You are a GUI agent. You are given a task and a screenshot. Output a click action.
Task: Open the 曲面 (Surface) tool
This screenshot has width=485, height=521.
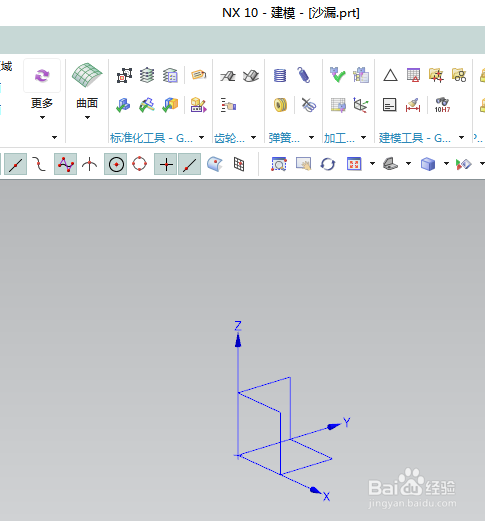tap(87, 76)
